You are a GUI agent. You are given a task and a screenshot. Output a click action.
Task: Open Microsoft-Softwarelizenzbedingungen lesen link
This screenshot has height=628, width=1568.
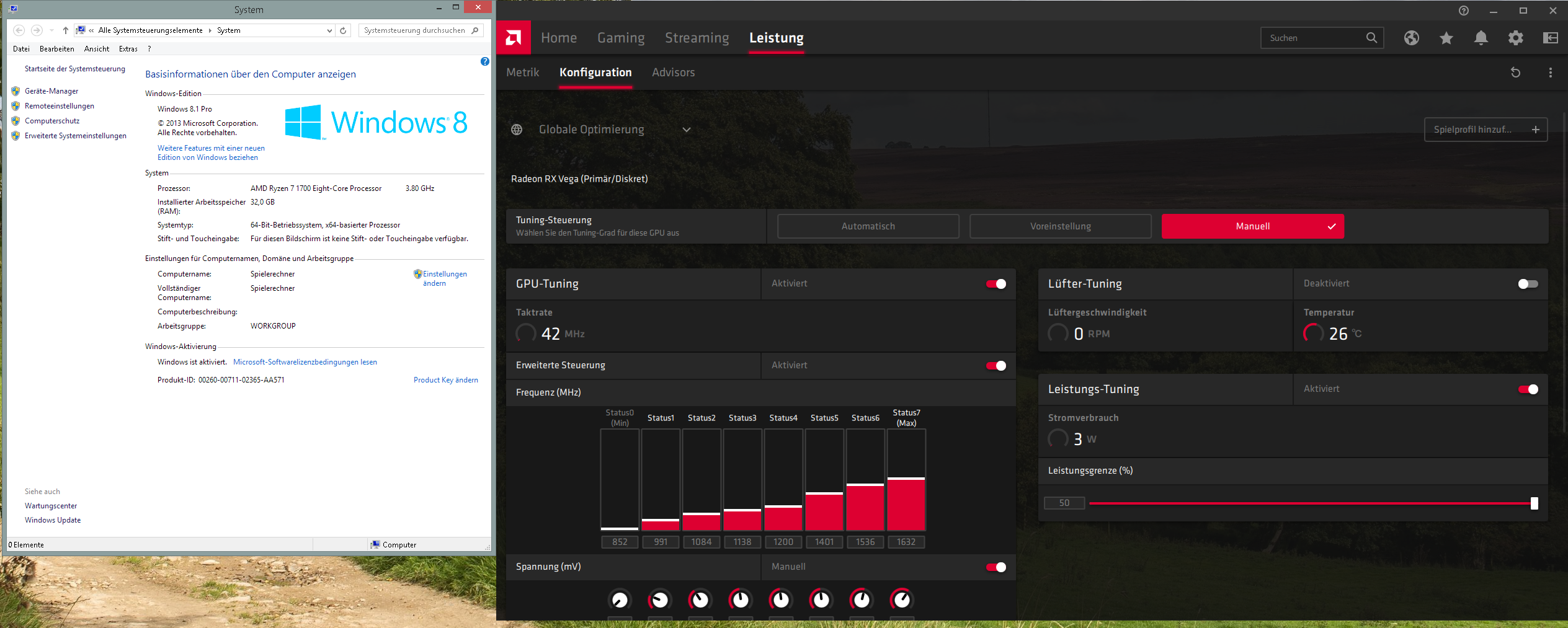[x=305, y=362]
